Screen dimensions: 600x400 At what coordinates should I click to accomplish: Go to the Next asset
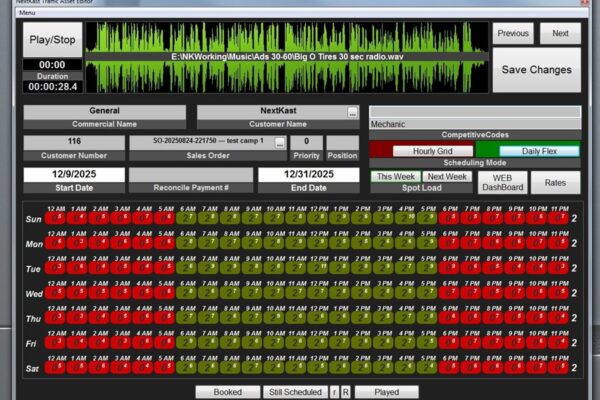pyautogui.click(x=560, y=33)
